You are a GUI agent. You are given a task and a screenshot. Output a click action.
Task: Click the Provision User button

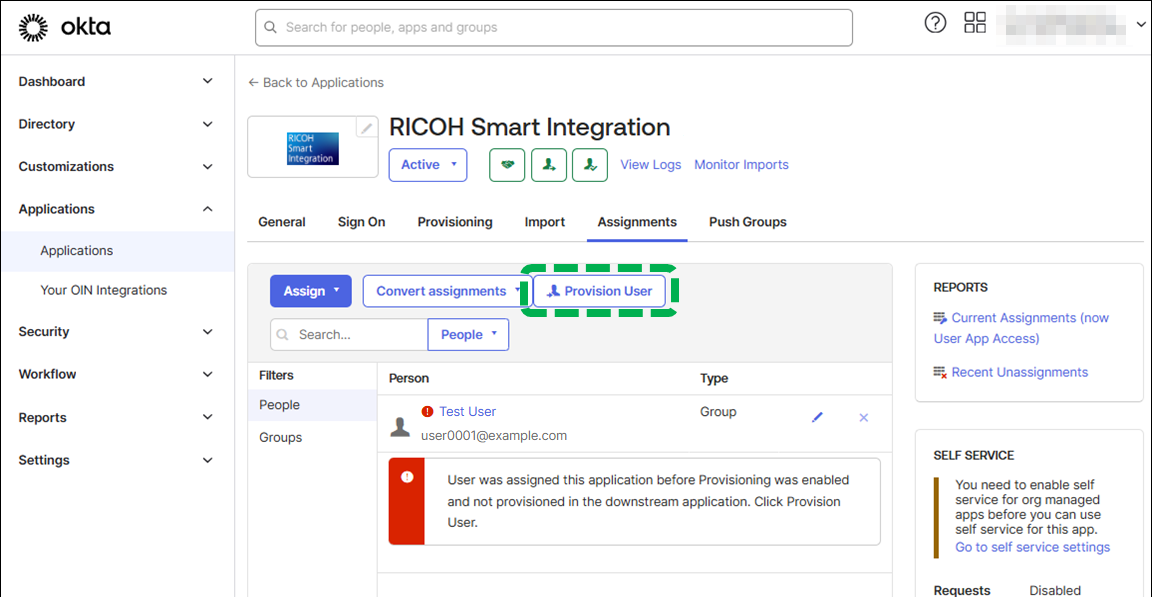[x=599, y=291]
